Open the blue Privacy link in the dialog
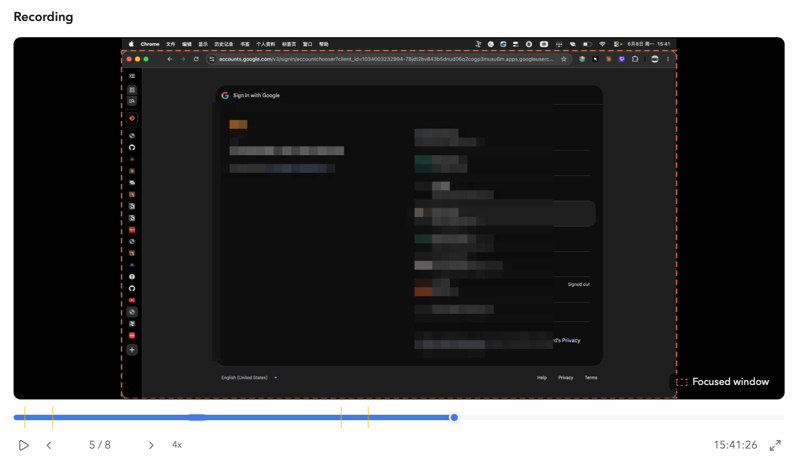This screenshot has height=470, width=800. click(x=571, y=340)
